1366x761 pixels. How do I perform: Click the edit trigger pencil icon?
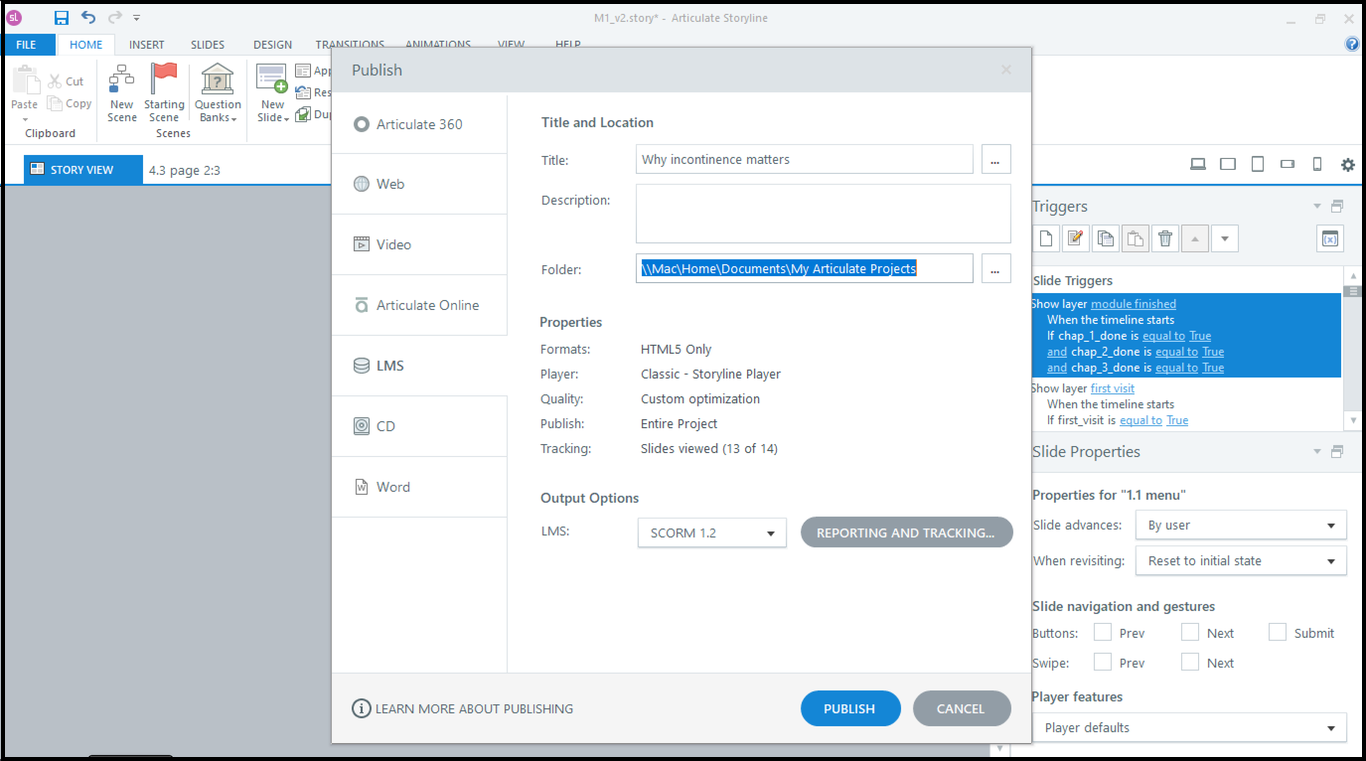[x=1076, y=238]
